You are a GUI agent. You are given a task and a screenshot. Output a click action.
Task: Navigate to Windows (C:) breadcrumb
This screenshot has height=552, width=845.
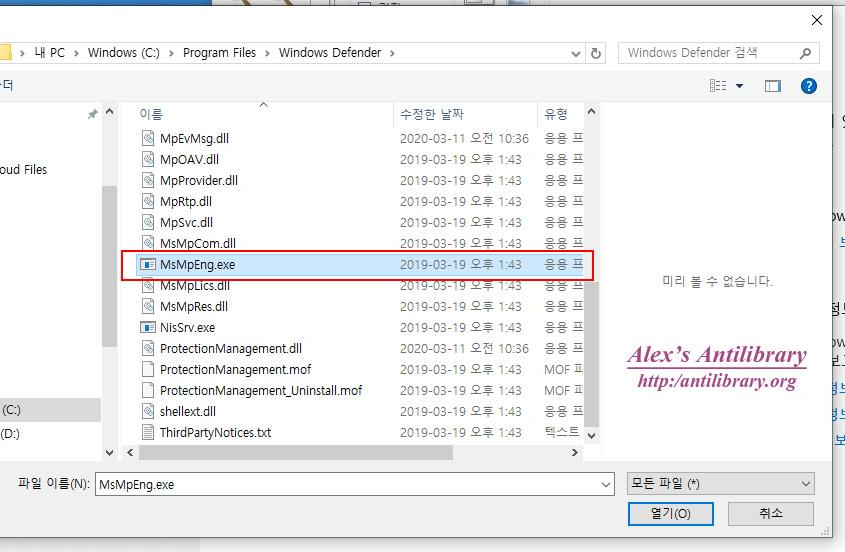124,53
